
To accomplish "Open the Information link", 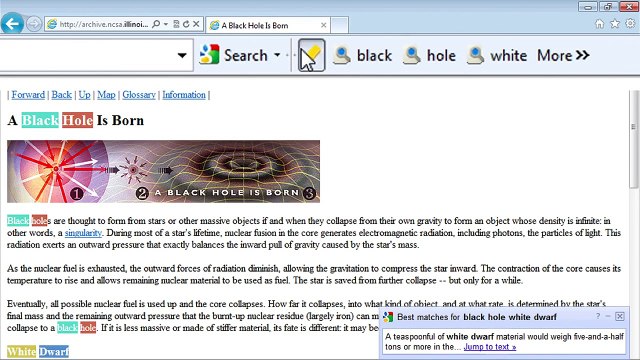I will 184,95.
